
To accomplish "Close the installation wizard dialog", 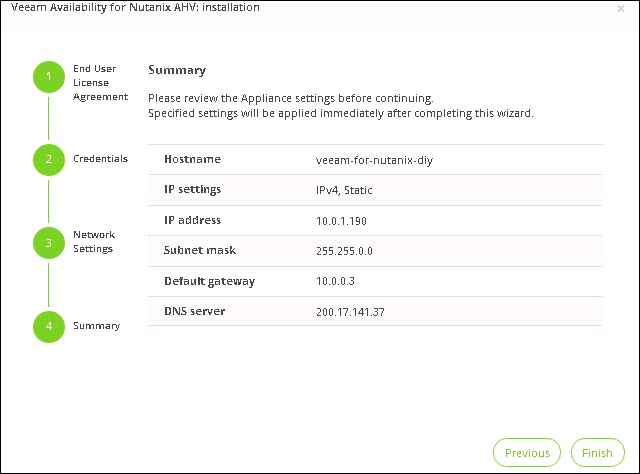I will coord(621,8).
